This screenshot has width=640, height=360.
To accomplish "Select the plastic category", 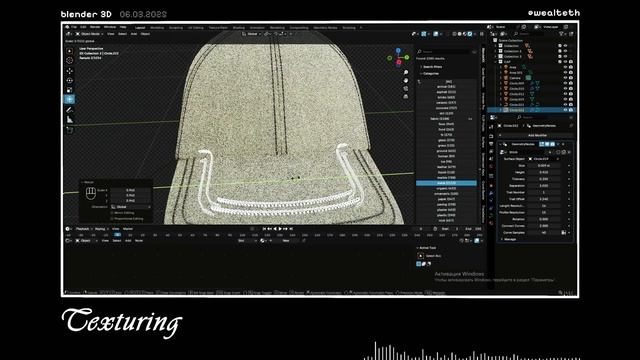I will [x=446, y=215].
